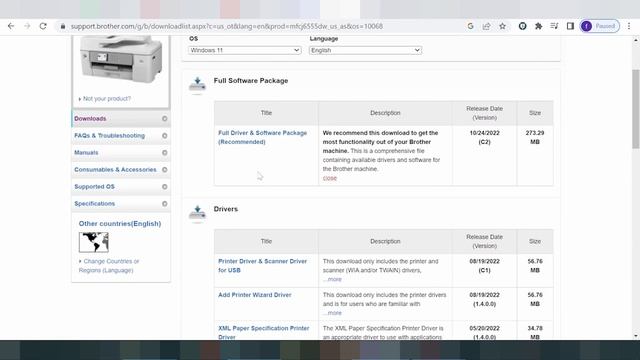This screenshot has height=360, width=640.
Task: Click the Google icon in address bar
Action: click(470, 26)
